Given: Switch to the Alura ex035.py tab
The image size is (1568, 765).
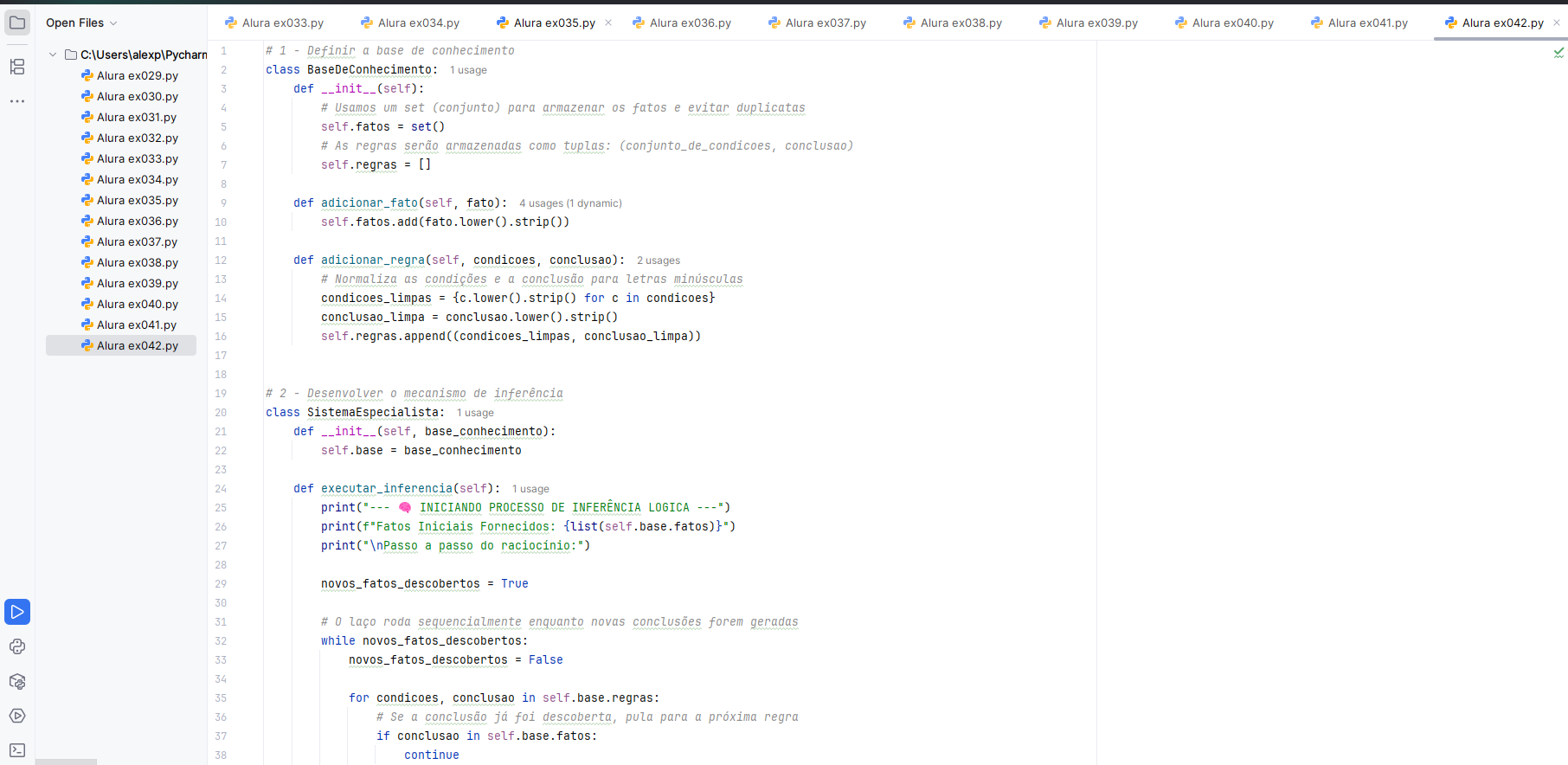Looking at the screenshot, I should (546, 22).
